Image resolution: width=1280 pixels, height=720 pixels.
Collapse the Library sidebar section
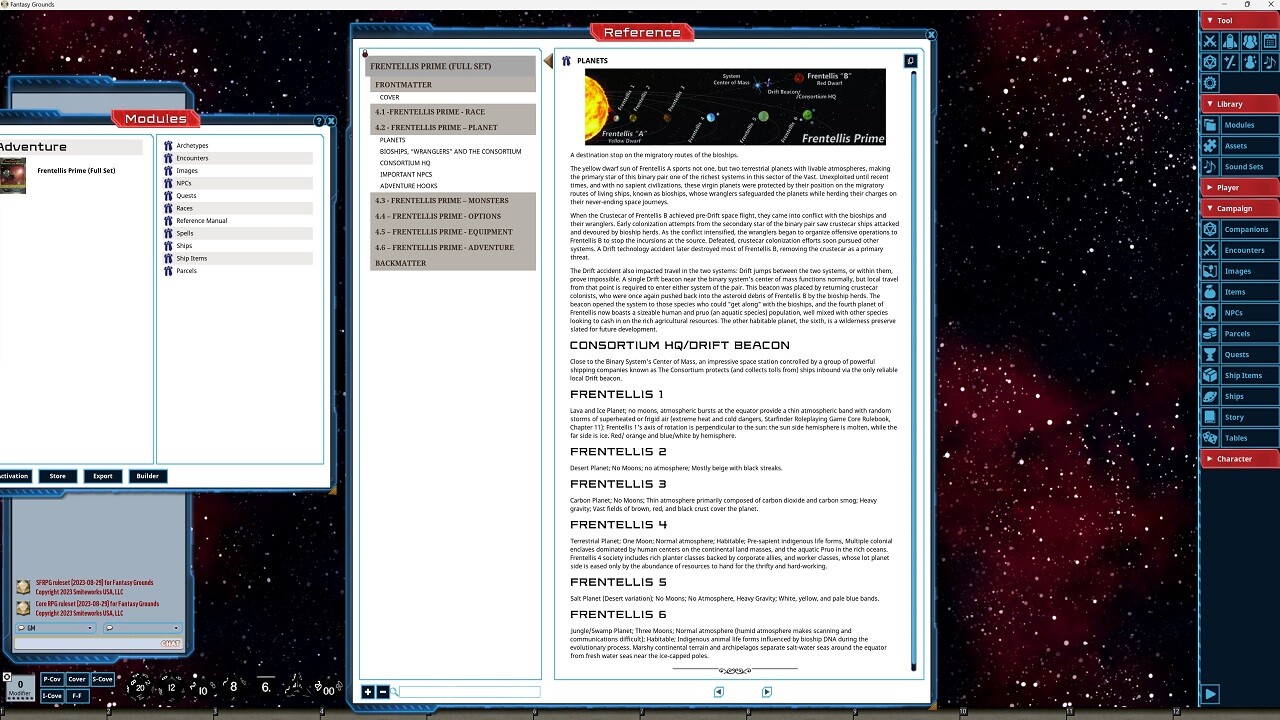[1239, 104]
